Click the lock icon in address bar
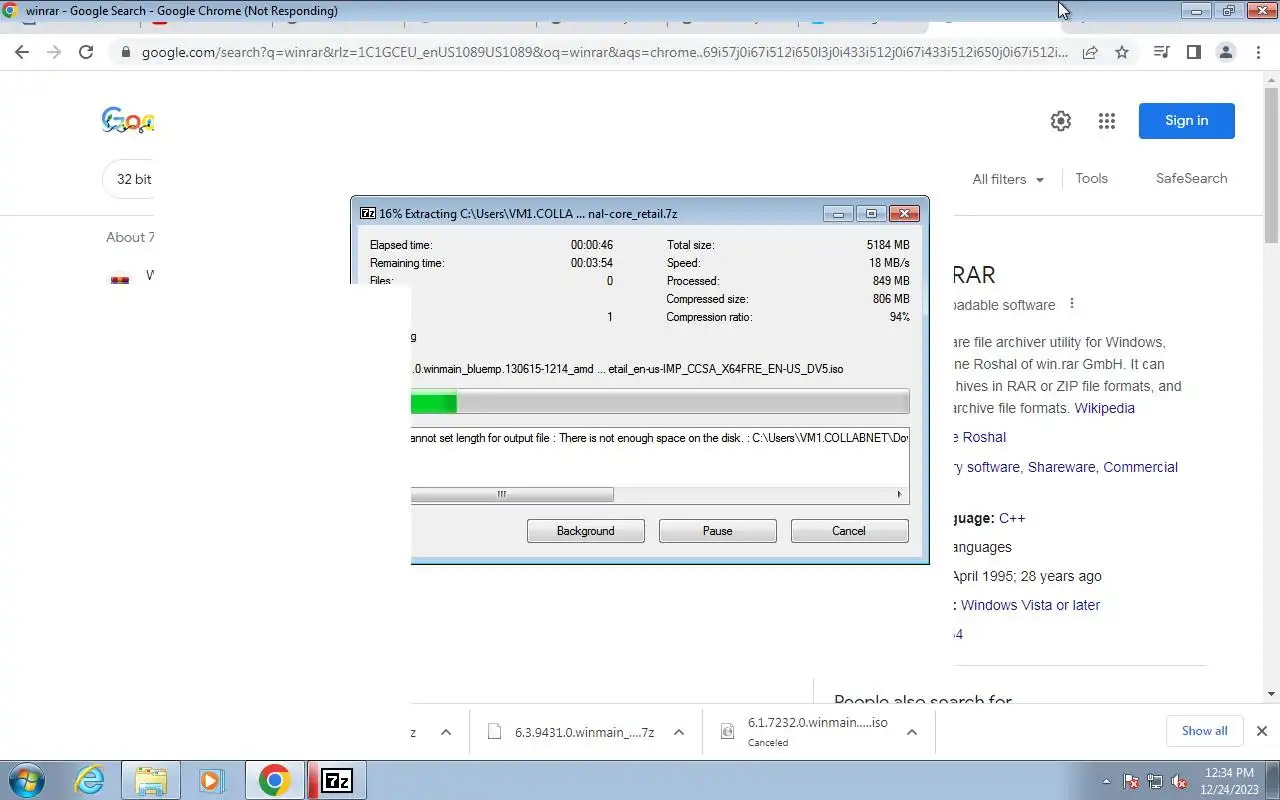This screenshot has width=1280, height=800. pos(125,52)
